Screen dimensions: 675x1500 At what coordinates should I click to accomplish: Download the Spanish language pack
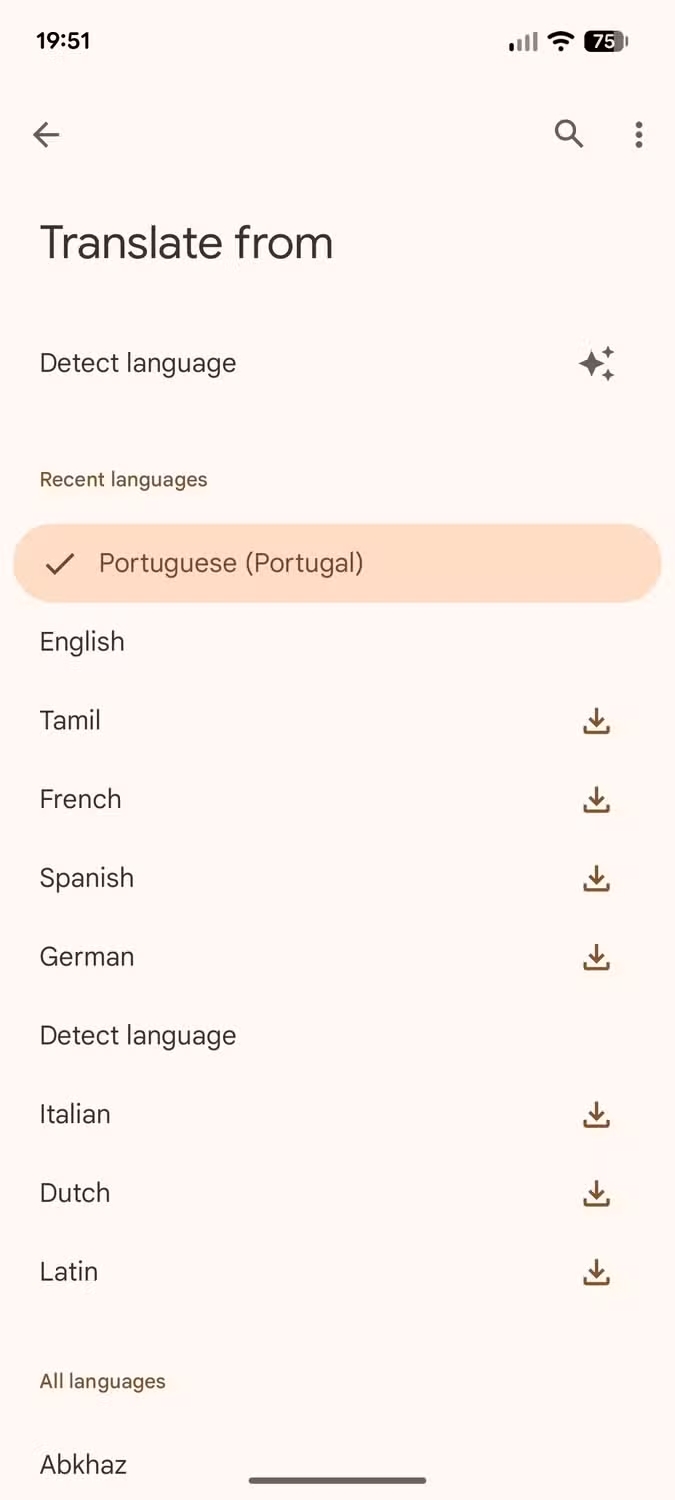[596, 878]
